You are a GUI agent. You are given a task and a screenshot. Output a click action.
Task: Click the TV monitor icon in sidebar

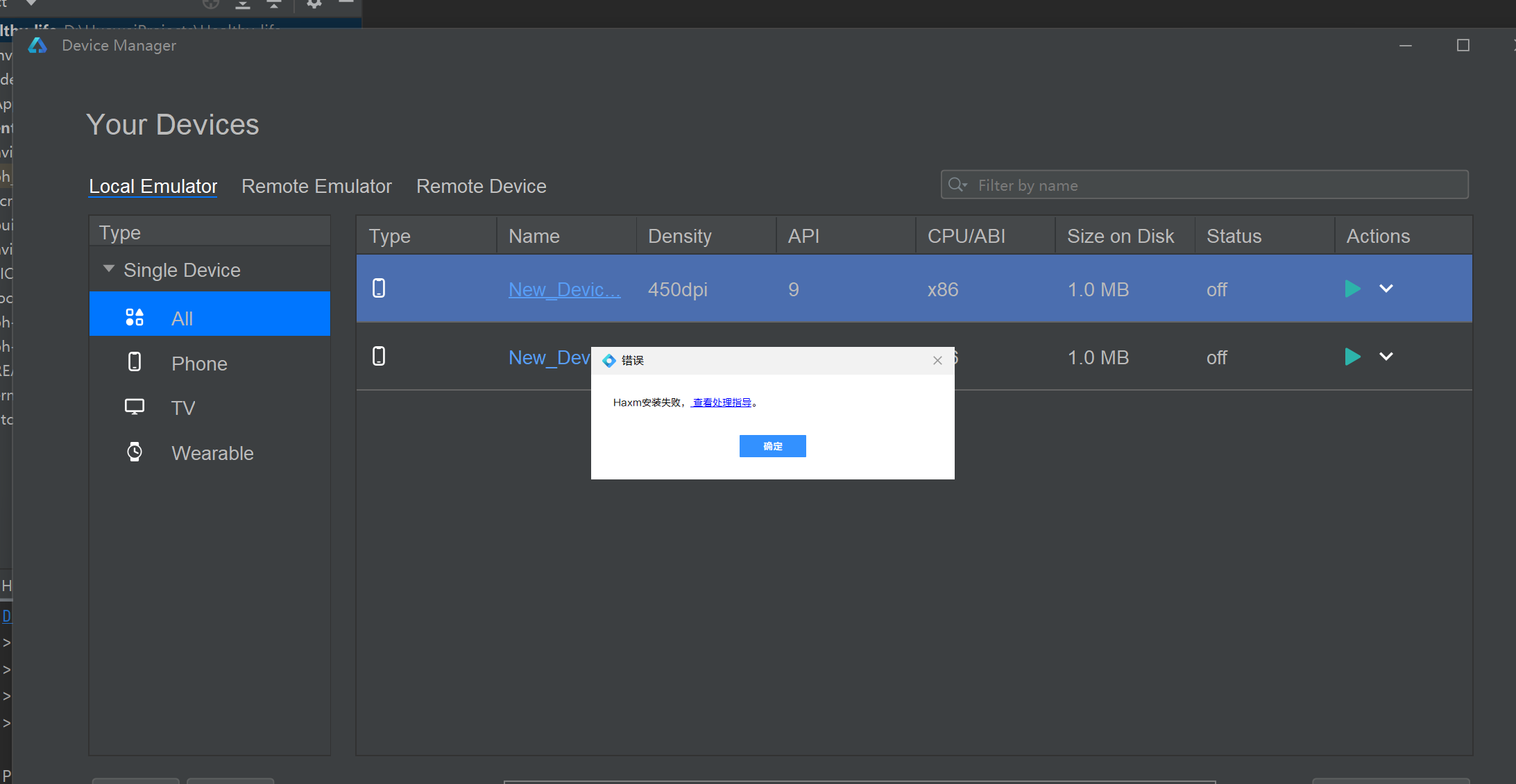click(x=135, y=407)
